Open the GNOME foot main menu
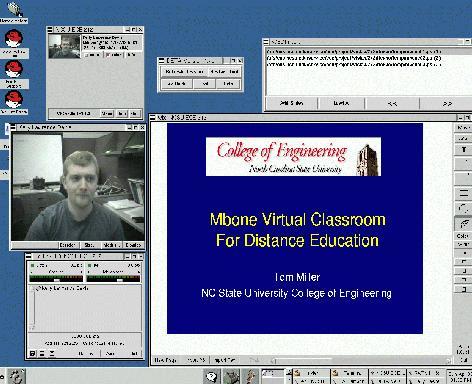The height and width of the screenshot is (384, 472). (x=16, y=376)
